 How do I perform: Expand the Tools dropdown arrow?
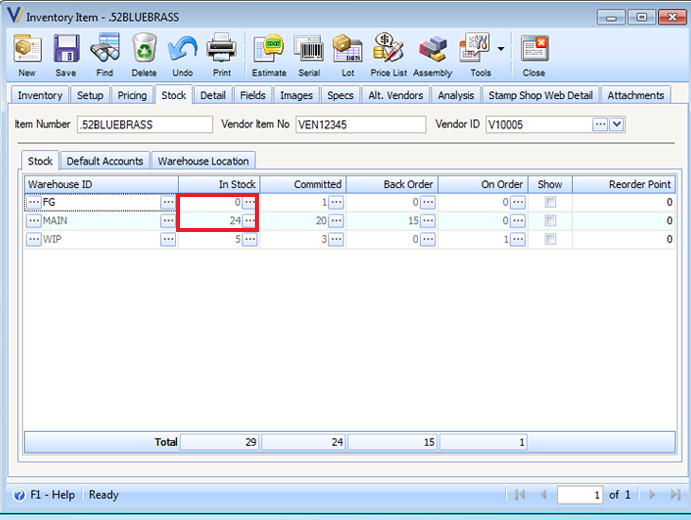(501, 48)
